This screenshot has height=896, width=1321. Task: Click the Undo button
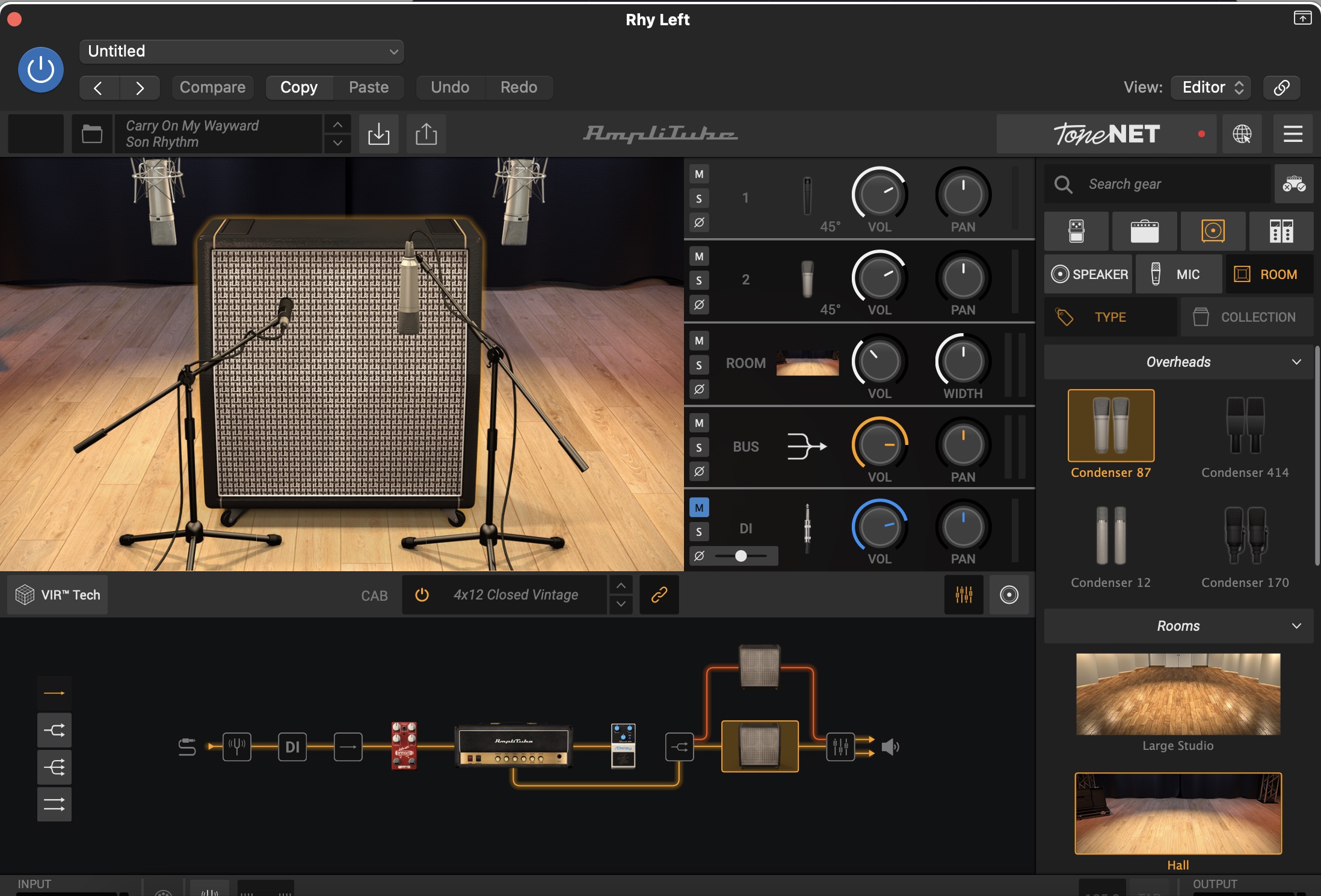click(450, 88)
